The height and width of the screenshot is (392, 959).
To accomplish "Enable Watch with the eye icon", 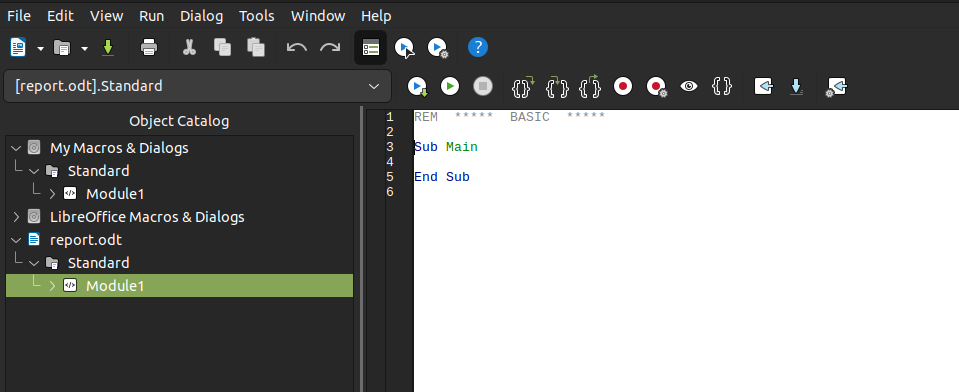I will [689, 86].
